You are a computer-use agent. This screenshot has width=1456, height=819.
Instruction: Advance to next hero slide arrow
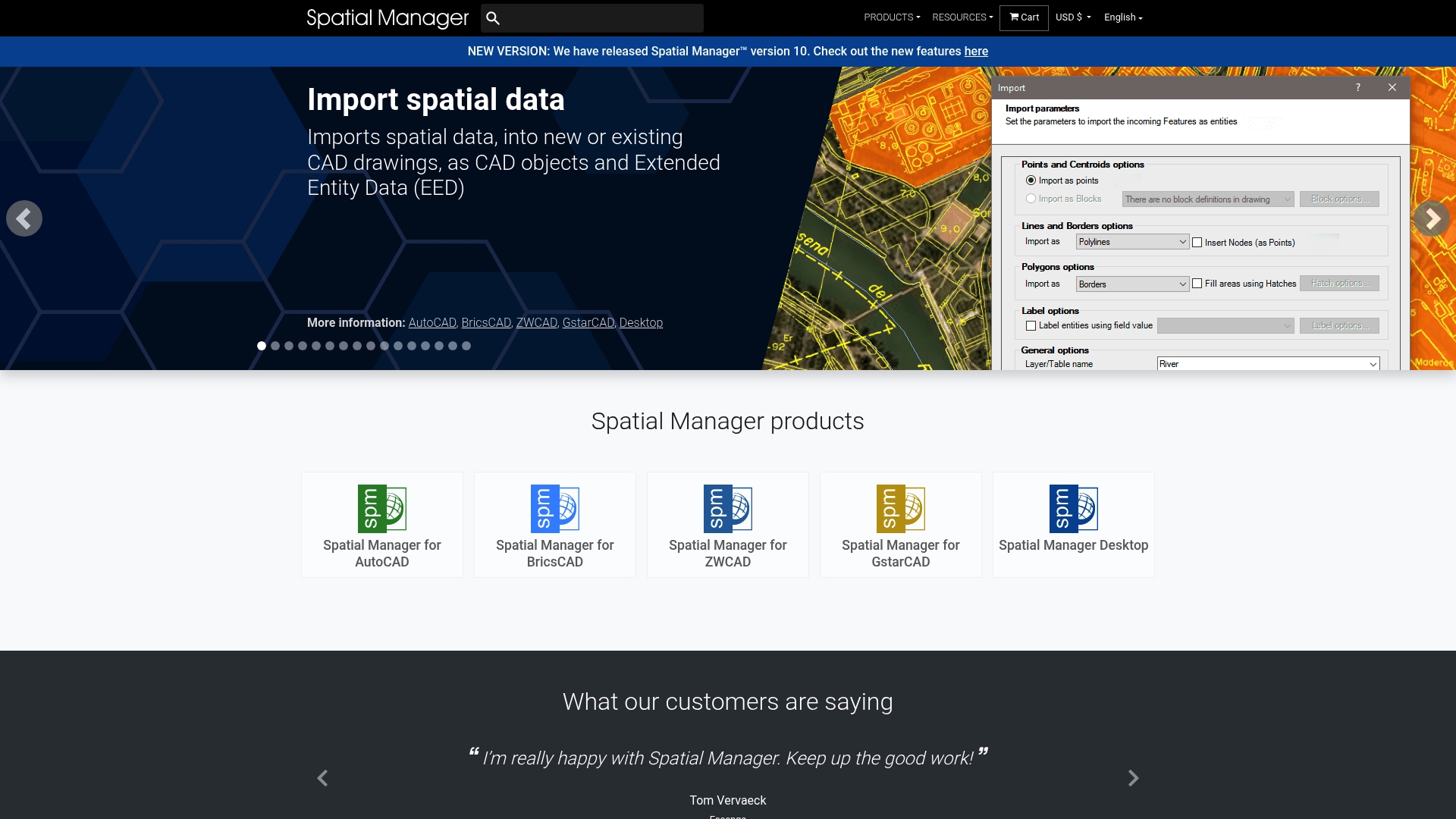pyautogui.click(x=1431, y=219)
